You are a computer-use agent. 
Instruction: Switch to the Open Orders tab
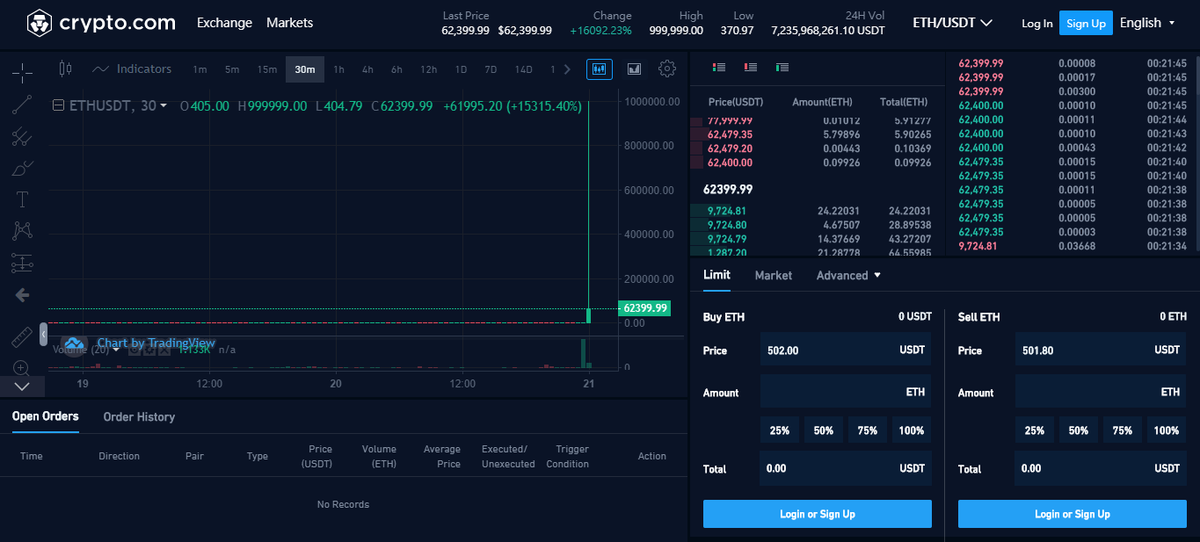(x=45, y=416)
